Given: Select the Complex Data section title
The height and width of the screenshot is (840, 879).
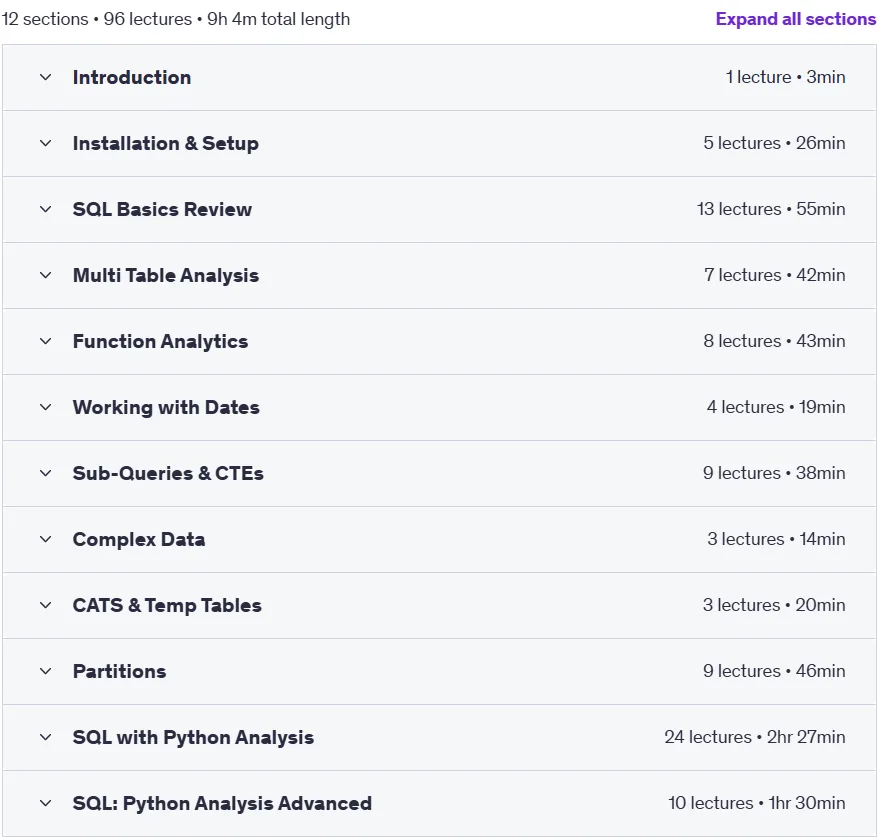Looking at the screenshot, I should pos(138,539).
